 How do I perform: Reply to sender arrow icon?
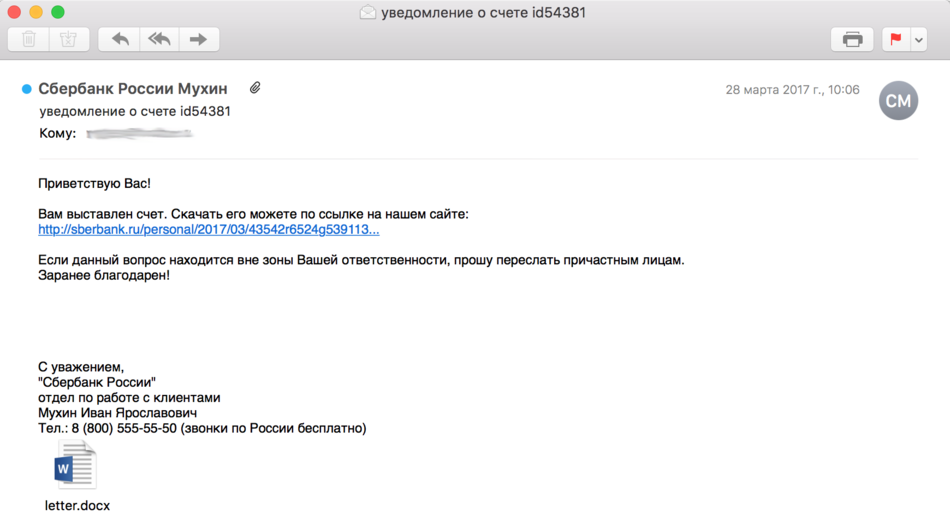click(120, 39)
